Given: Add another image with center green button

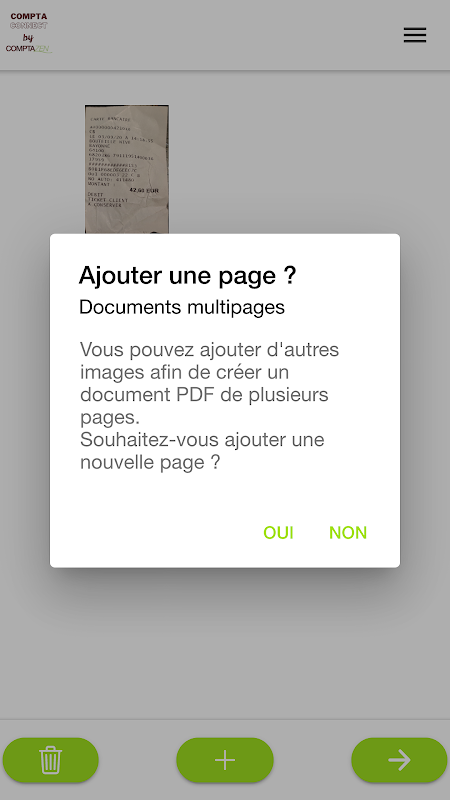Looking at the screenshot, I should [x=225, y=760].
